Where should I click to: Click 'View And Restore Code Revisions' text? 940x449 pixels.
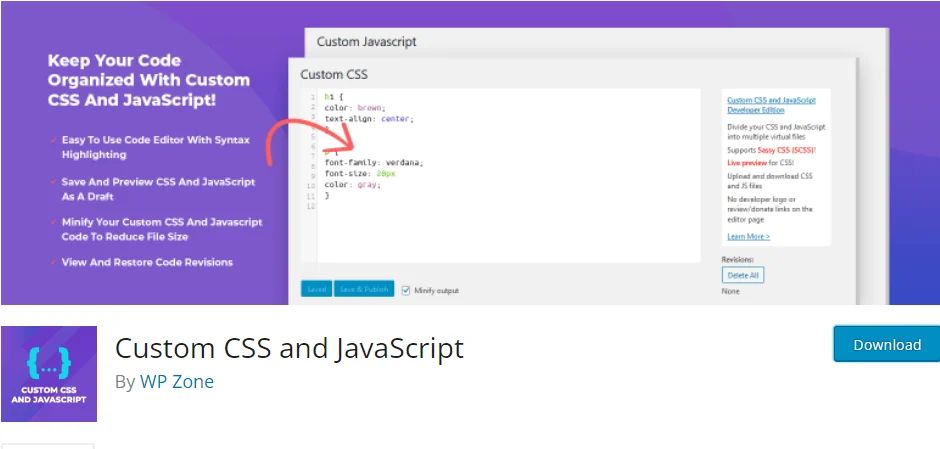click(147, 262)
